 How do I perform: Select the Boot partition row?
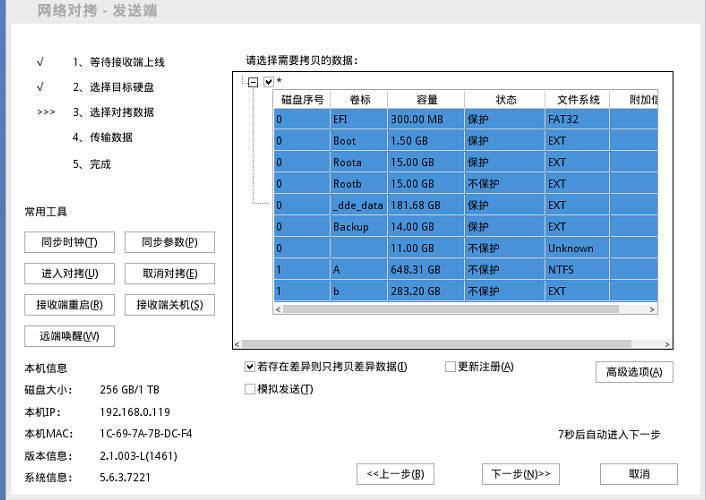click(466, 141)
